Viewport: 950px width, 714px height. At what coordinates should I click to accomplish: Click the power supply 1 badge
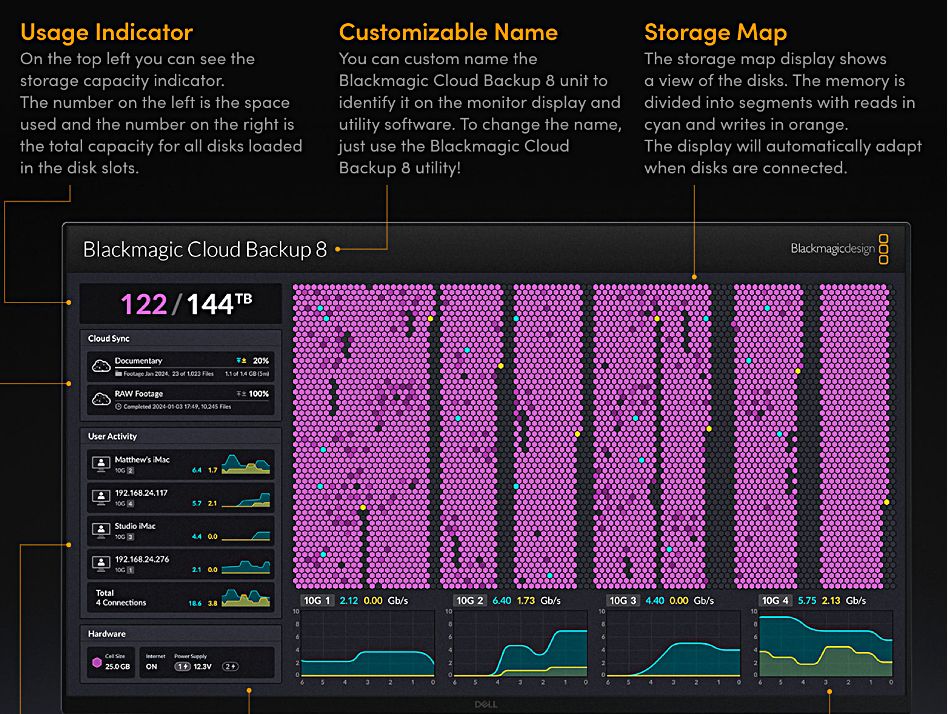182,667
